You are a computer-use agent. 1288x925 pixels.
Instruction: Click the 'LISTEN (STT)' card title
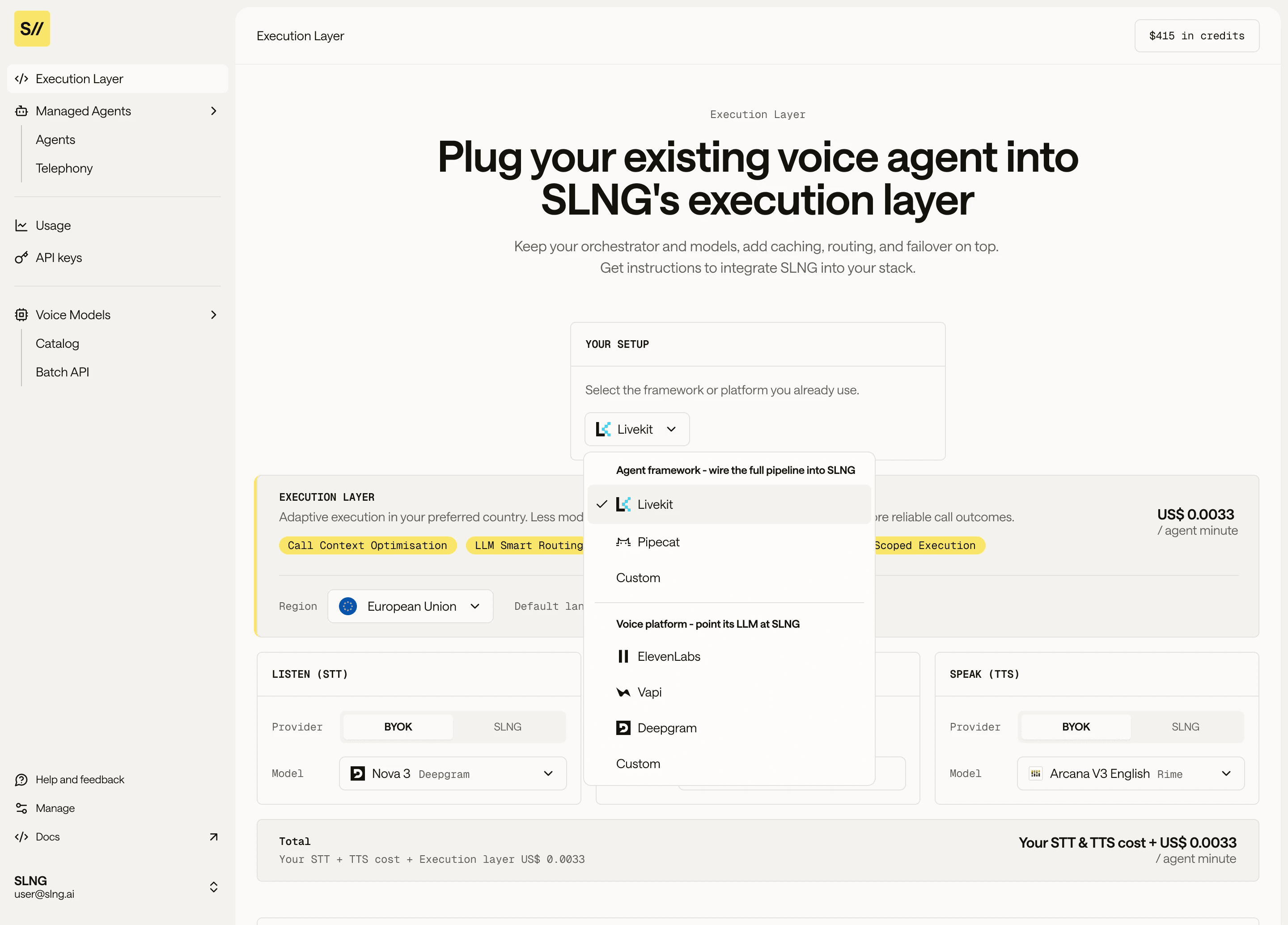pyautogui.click(x=309, y=674)
